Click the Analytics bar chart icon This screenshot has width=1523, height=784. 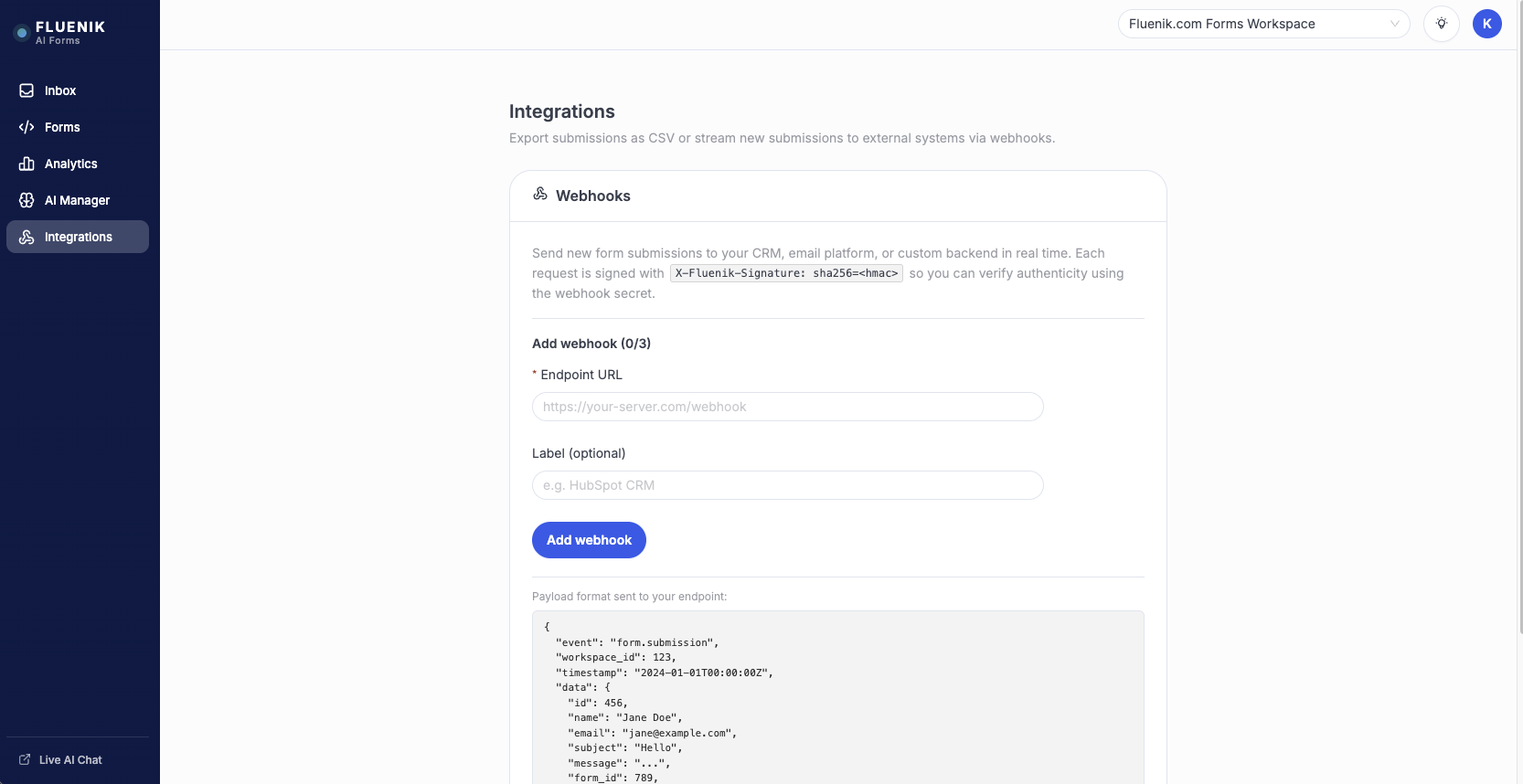27,164
